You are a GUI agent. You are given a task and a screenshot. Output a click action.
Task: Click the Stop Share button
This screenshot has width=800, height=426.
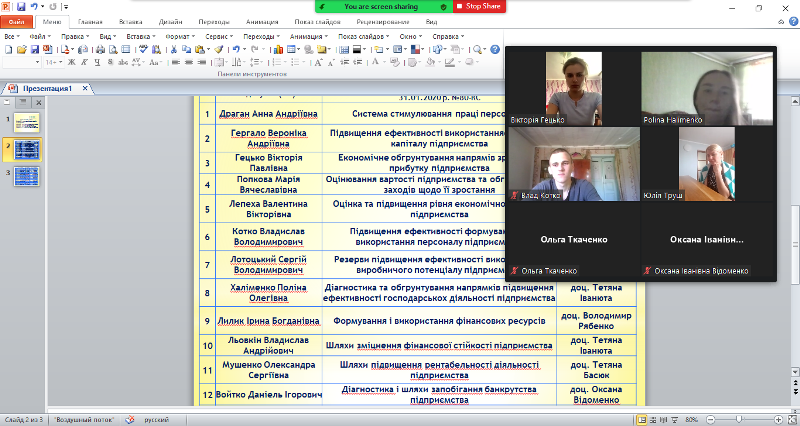[480, 6]
